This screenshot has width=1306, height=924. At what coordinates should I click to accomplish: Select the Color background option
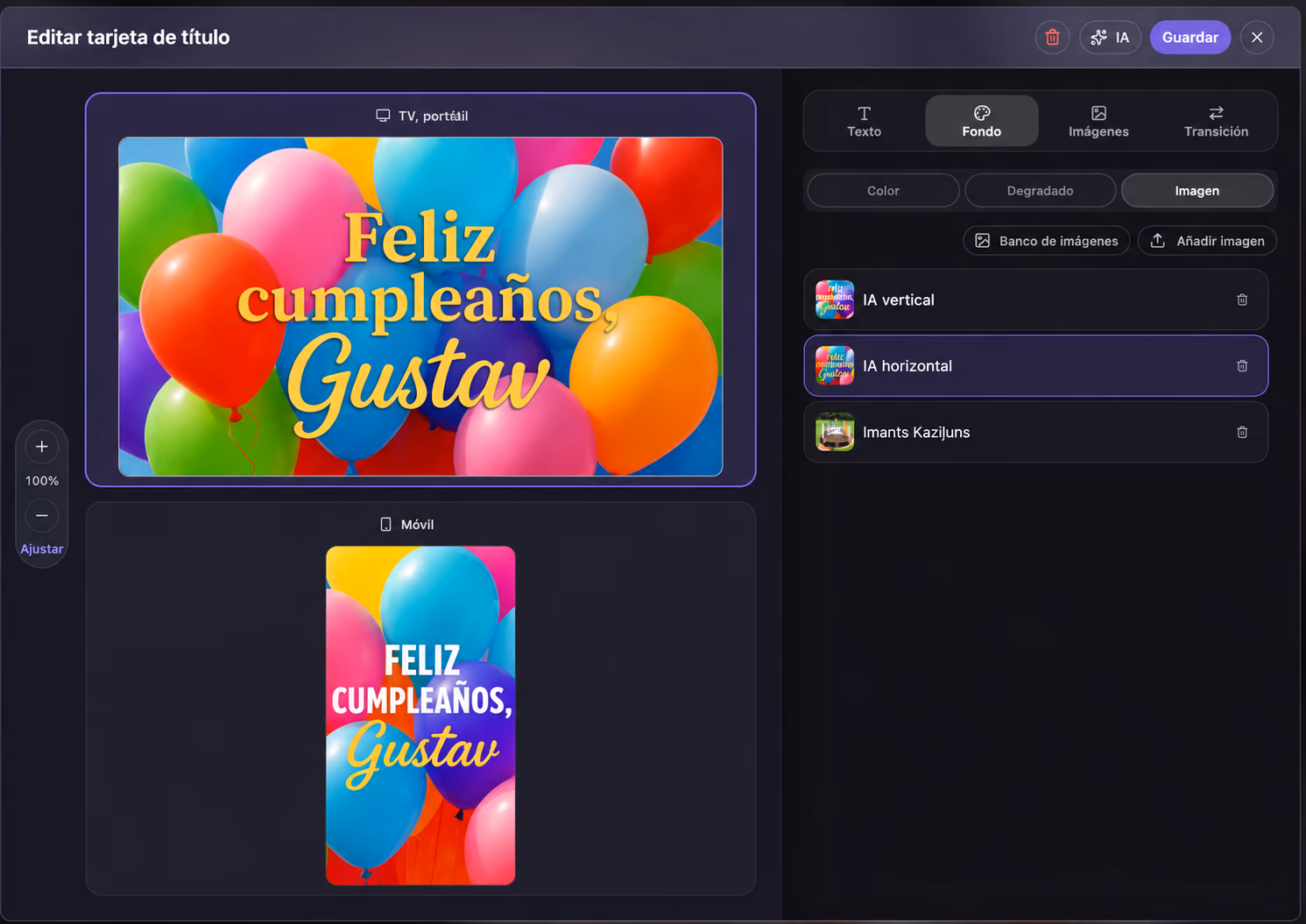883,190
